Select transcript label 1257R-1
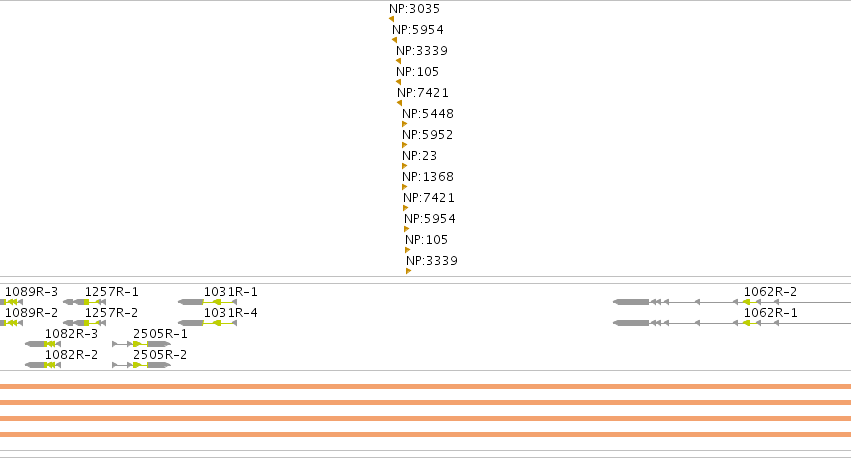 [112, 292]
